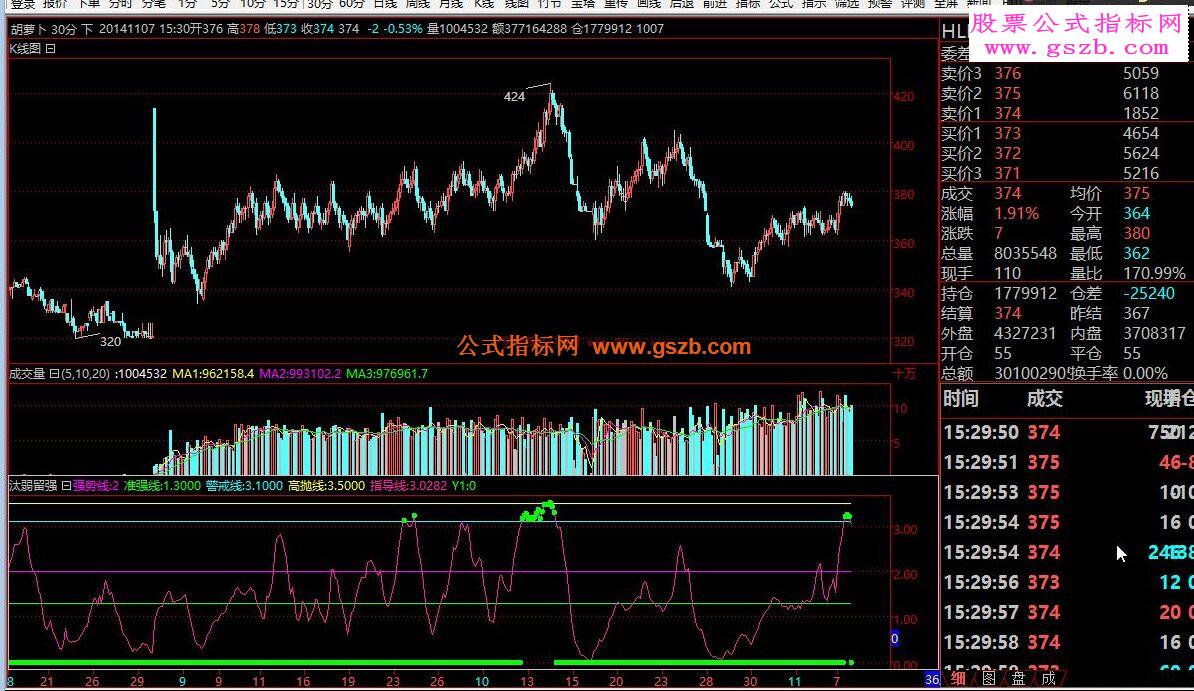Click the 卖价1 price 374

pos(1007,114)
